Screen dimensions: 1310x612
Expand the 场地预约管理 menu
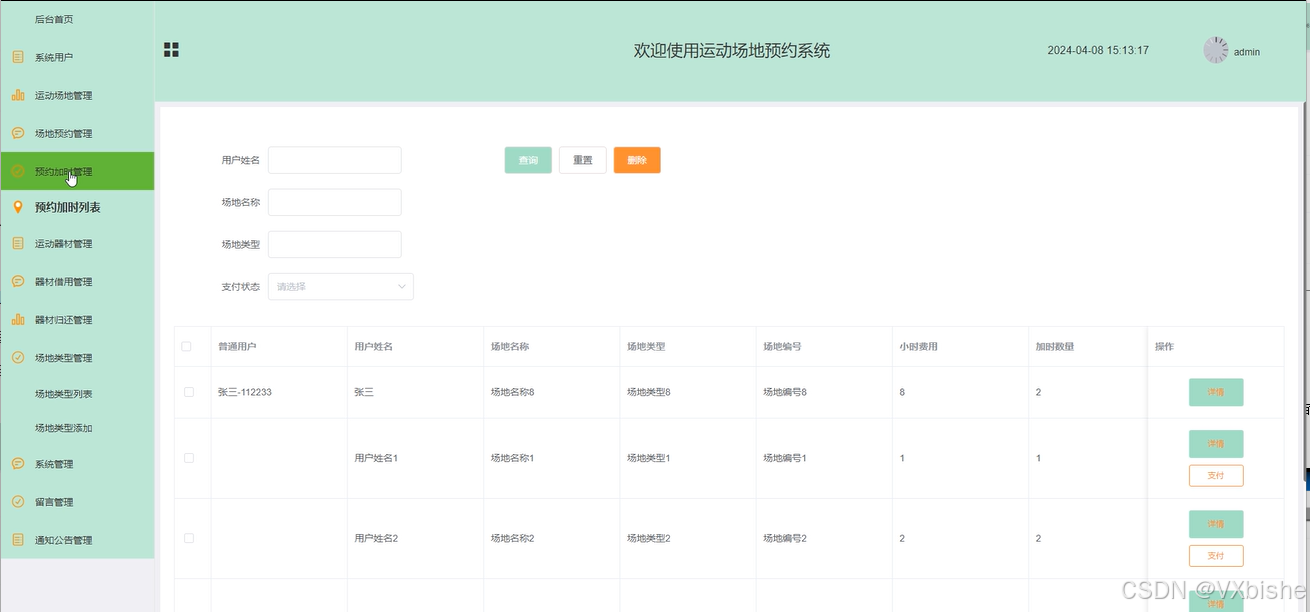(x=77, y=133)
